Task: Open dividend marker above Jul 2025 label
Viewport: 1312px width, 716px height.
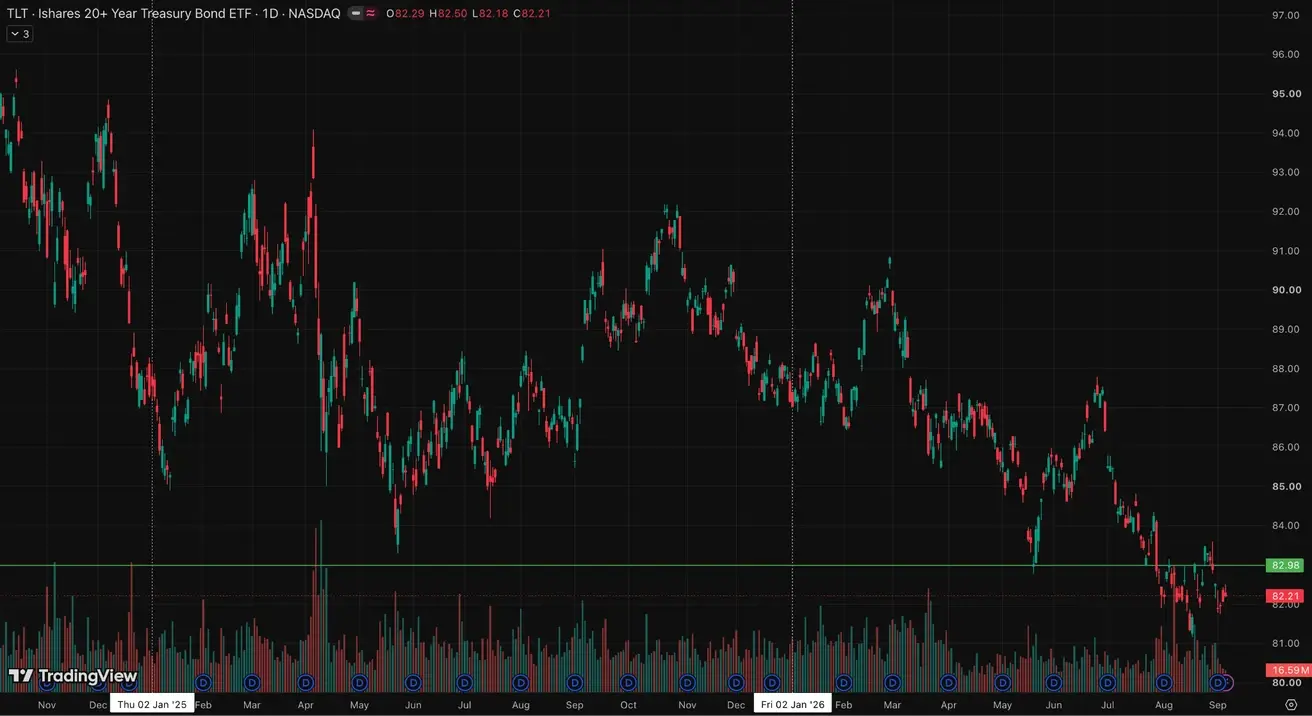Action: point(465,682)
